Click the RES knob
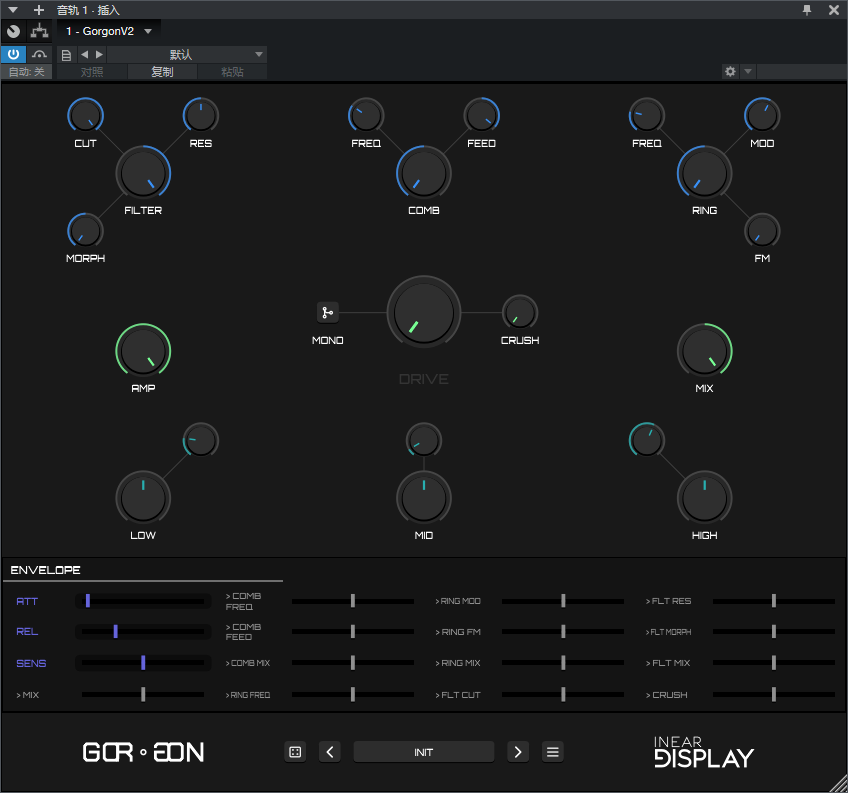This screenshot has width=848, height=793. pos(201,115)
